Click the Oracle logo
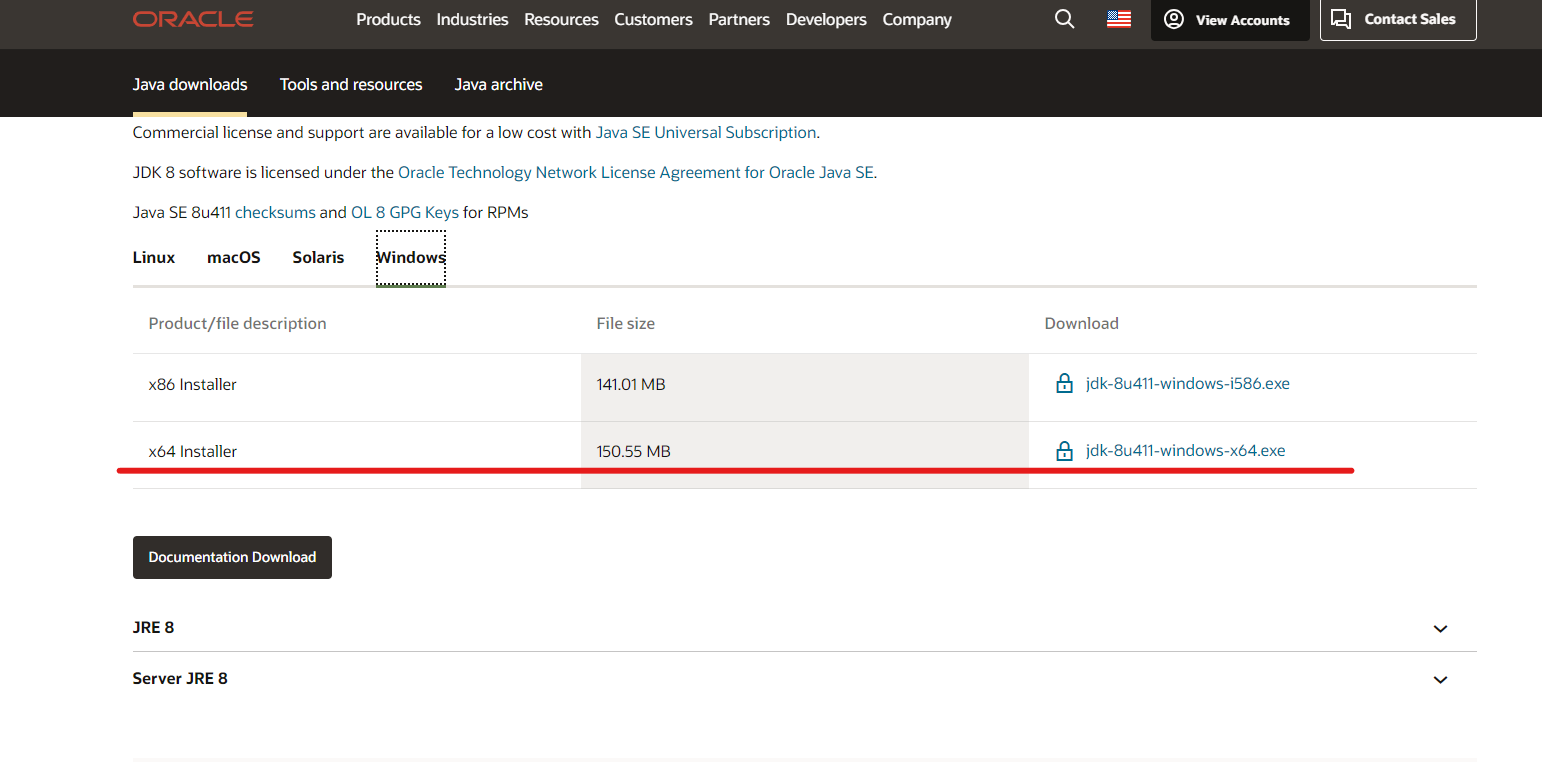Image resolution: width=1542 pixels, height=762 pixels. 193,19
